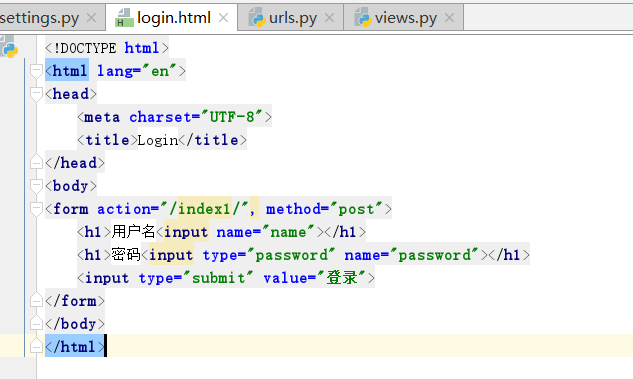Collapse at the closing /head fold marker
The width and height of the screenshot is (633, 379).
[x=36, y=163]
